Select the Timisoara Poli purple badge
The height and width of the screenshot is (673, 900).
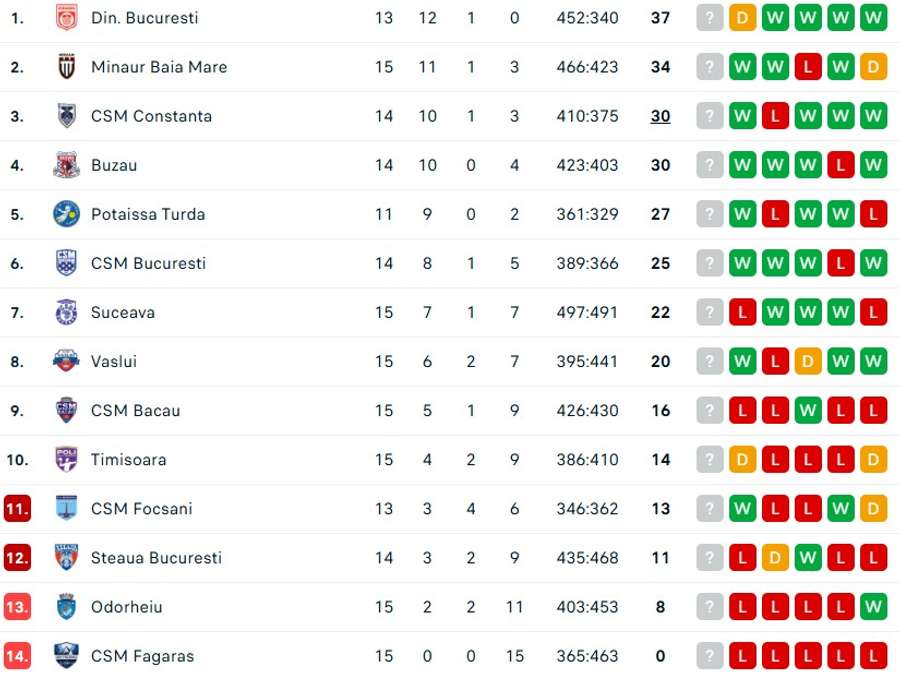pos(67,460)
